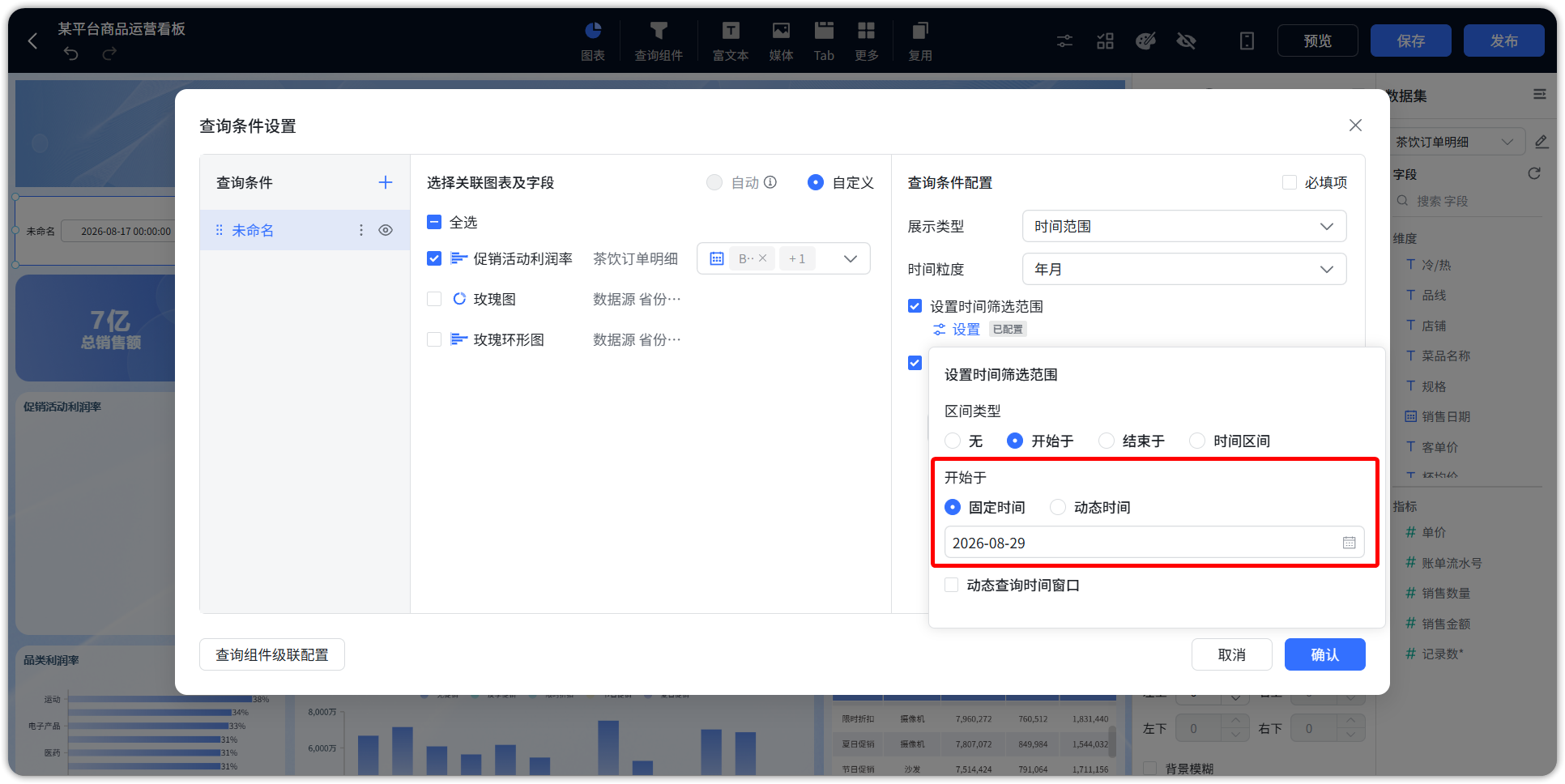Uncheck 设置时间筛选范围 checkbox

tap(915, 306)
